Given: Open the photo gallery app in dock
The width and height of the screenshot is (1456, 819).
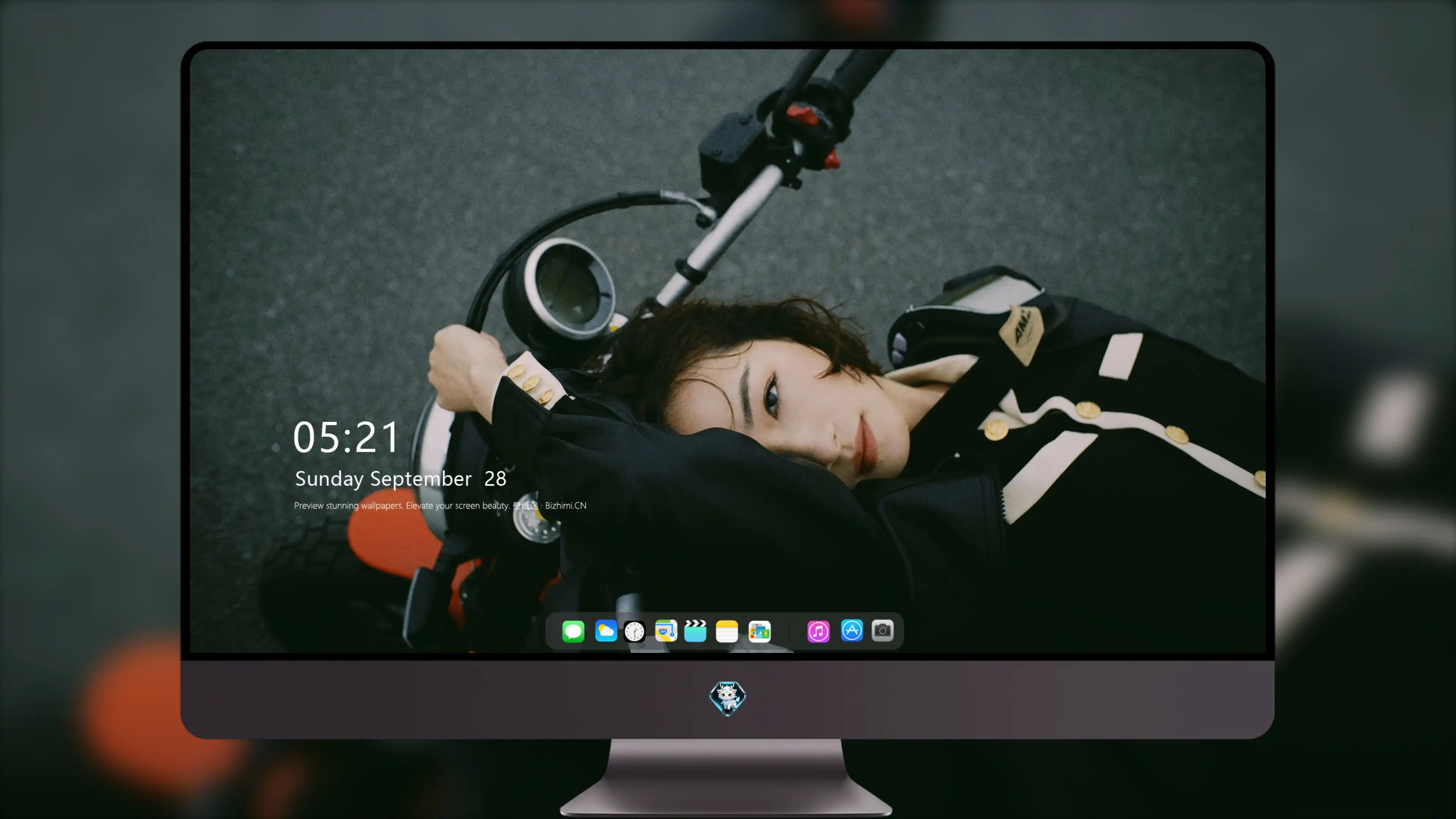Looking at the screenshot, I should pos(759,631).
